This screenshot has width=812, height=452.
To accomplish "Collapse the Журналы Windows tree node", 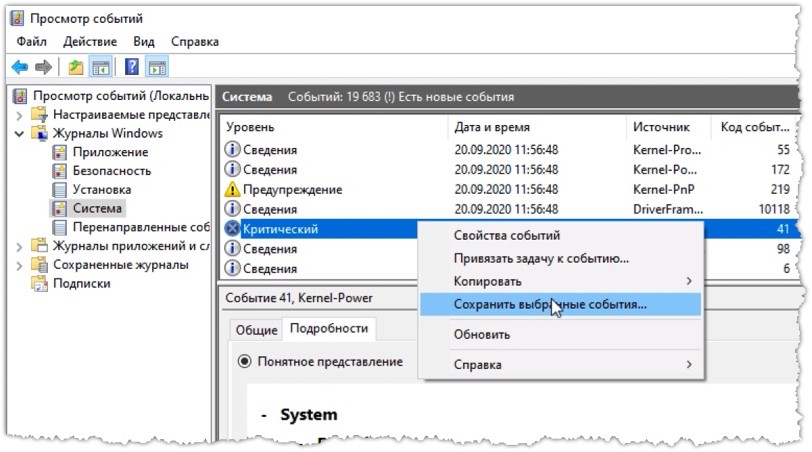I will tap(19, 134).
